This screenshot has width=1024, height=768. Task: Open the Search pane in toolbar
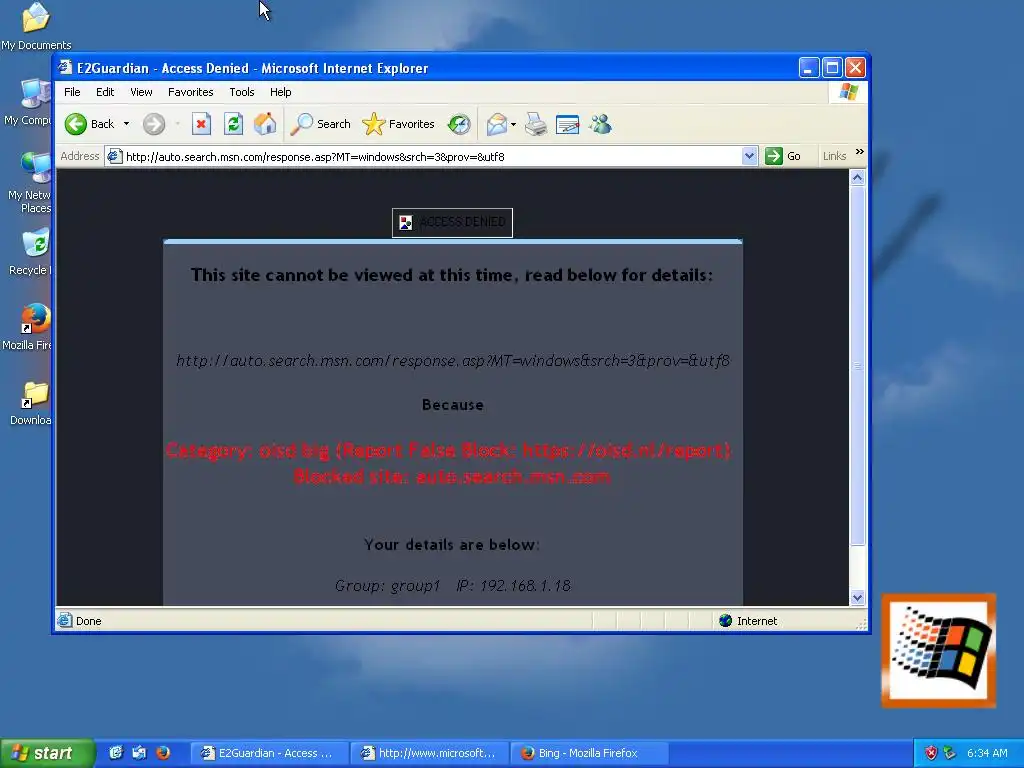tap(321, 124)
